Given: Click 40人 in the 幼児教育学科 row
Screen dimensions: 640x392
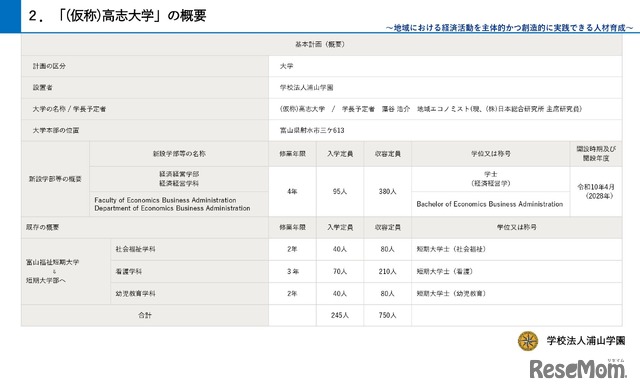Looking at the screenshot, I should [340, 293].
